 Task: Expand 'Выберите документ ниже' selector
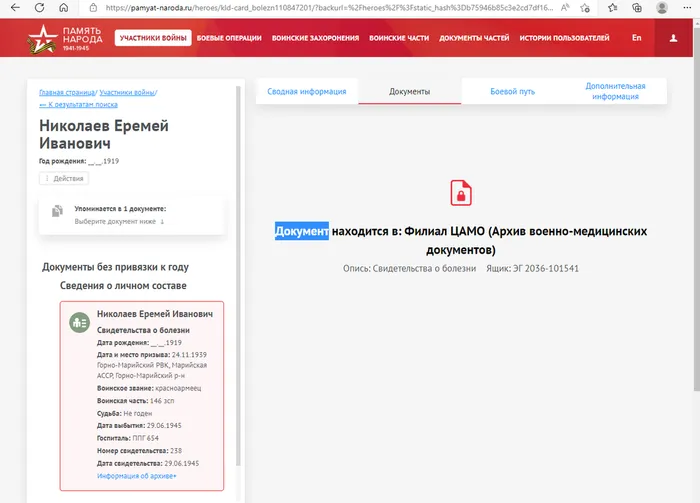pos(120,221)
